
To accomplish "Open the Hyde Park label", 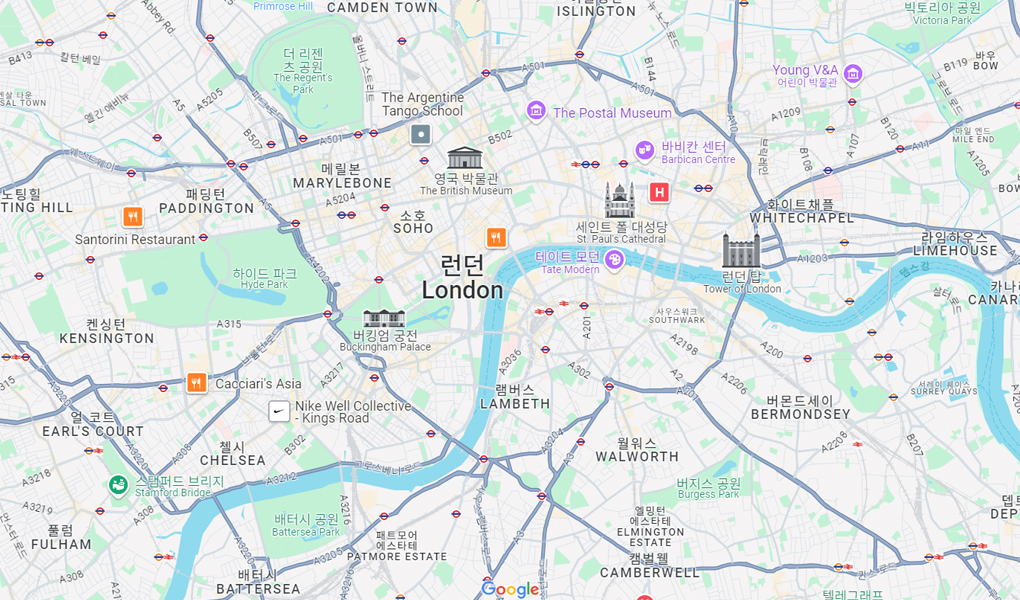I will (264, 279).
